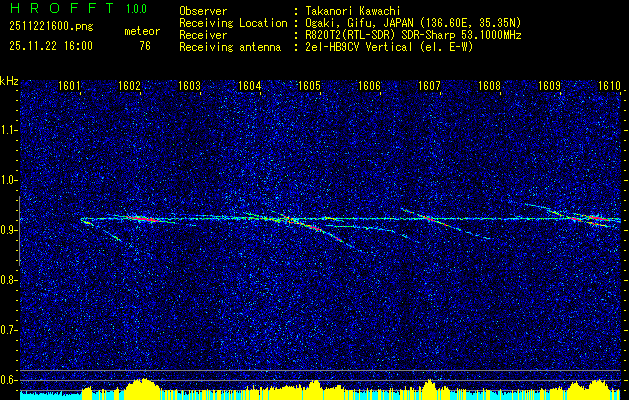Click the red meteor echo peak near 1602
This screenshot has height=400, width=629.
click(x=141, y=219)
